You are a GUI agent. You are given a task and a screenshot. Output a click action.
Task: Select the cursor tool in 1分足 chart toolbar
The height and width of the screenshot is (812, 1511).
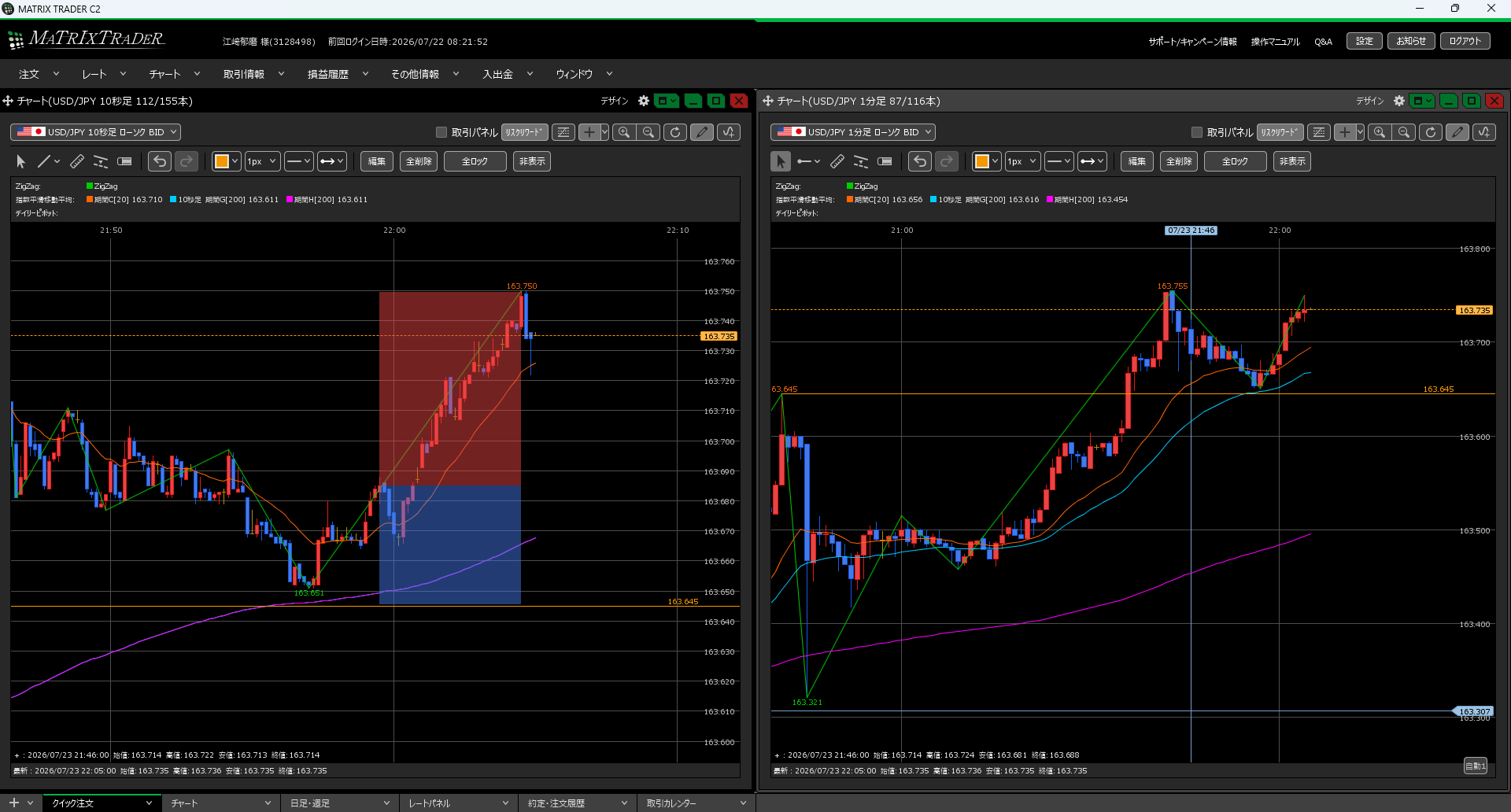[781, 161]
